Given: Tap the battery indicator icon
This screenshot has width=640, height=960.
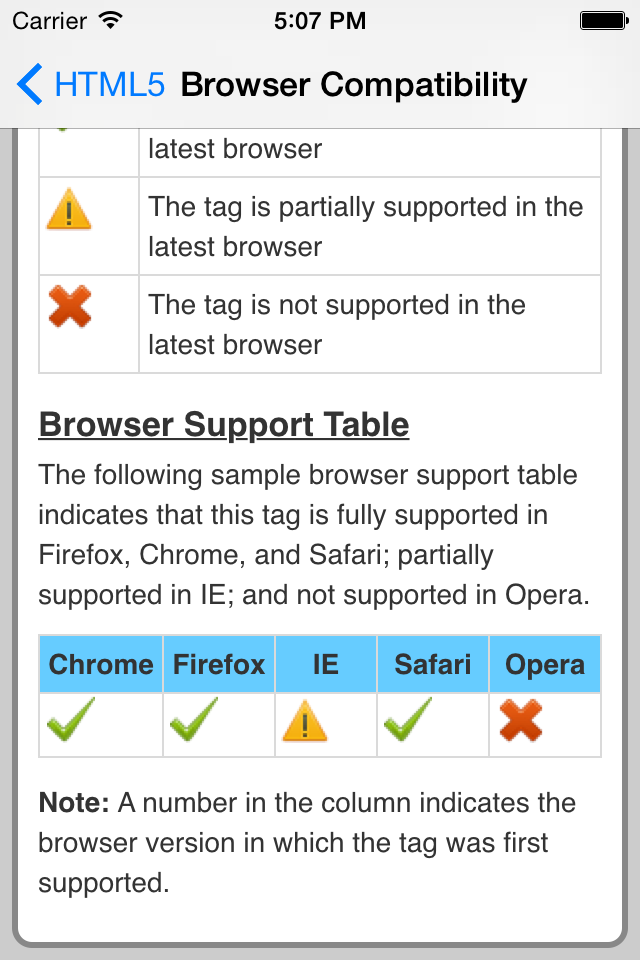Looking at the screenshot, I should (604, 21).
